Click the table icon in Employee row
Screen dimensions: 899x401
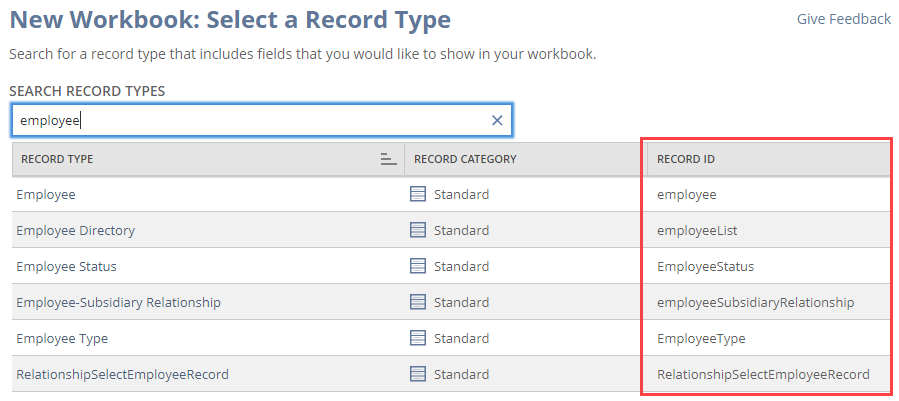tap(418, 194)
